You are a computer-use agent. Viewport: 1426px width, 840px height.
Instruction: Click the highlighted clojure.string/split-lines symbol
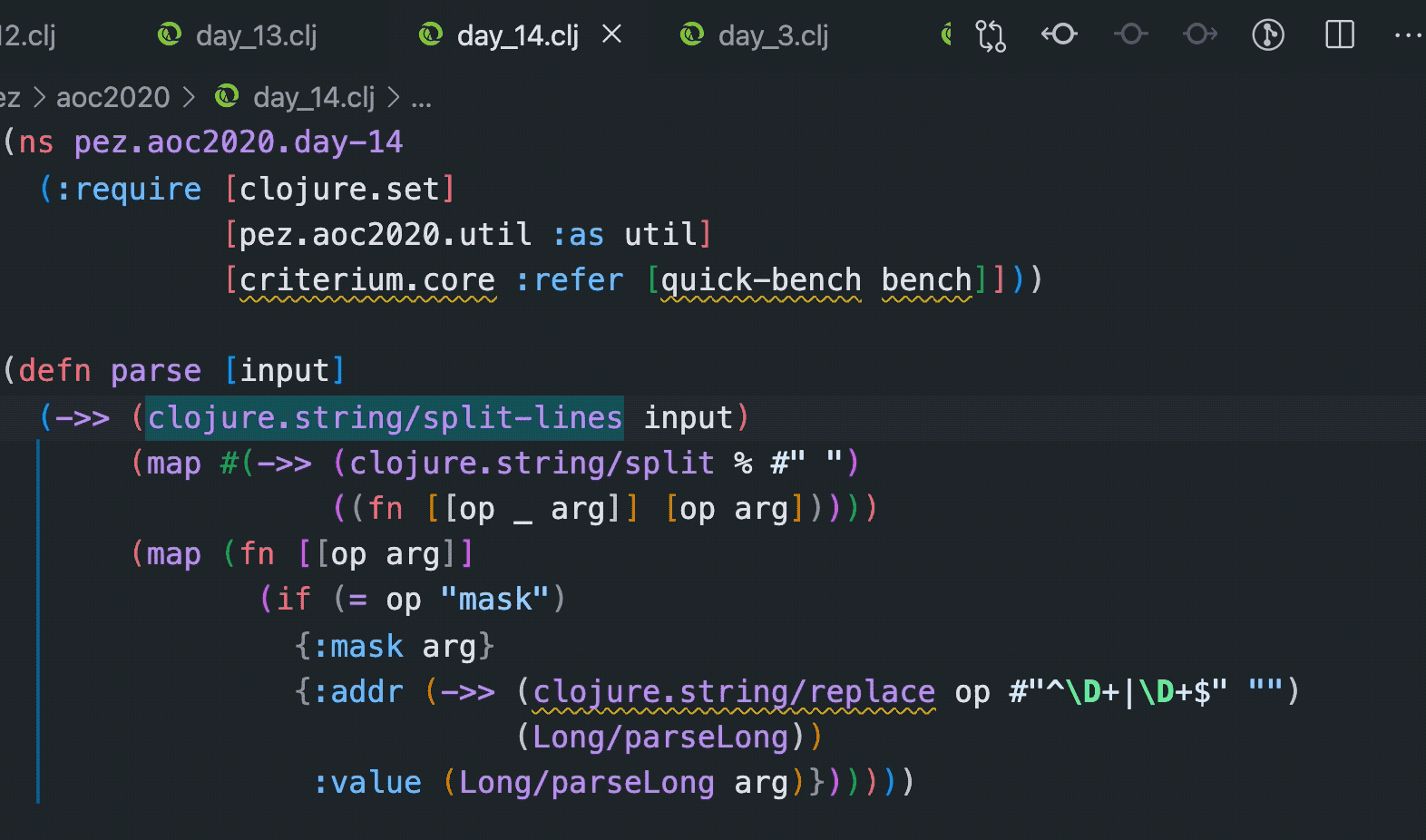coord(385,417)
